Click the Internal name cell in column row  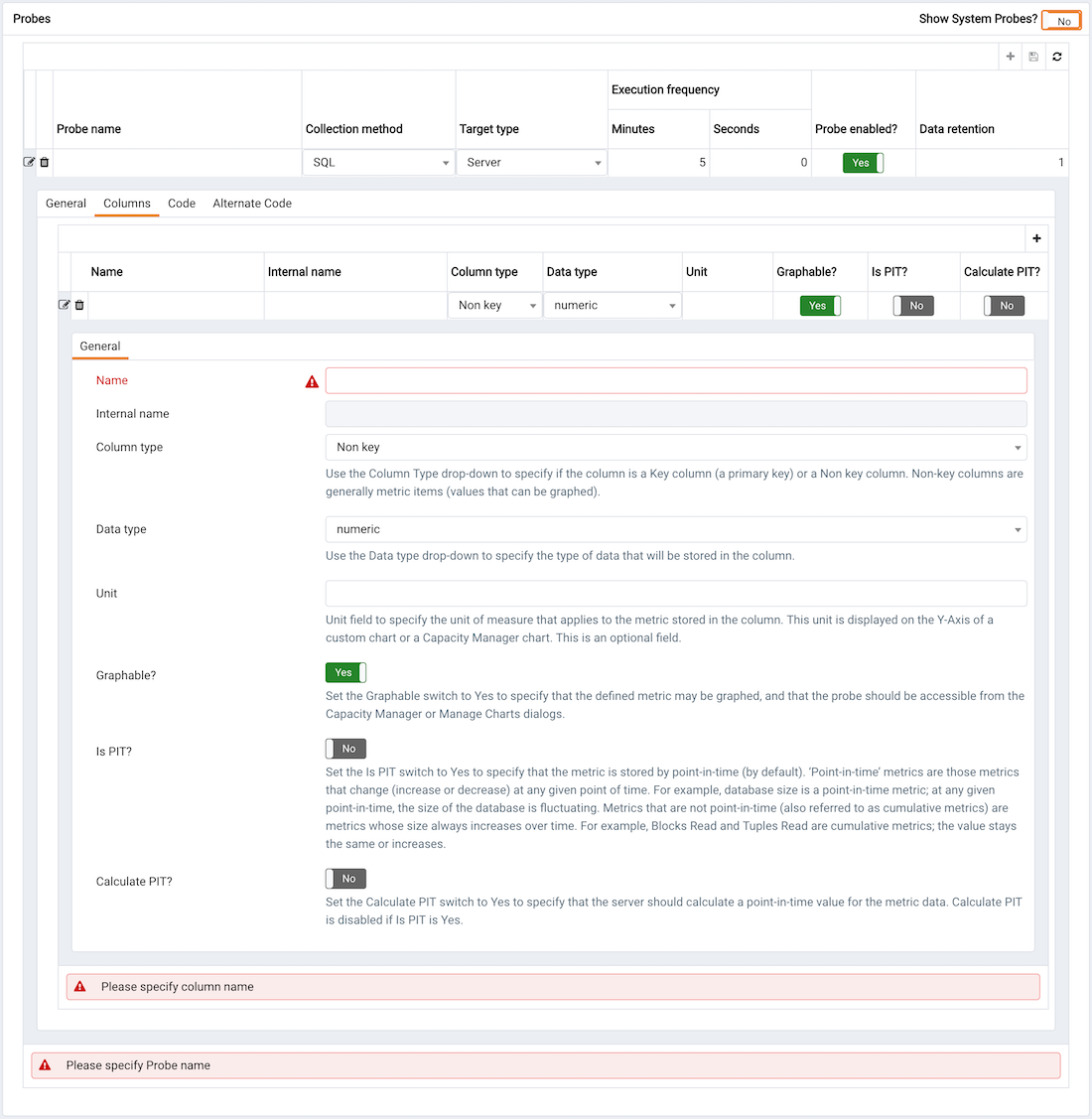355,306
